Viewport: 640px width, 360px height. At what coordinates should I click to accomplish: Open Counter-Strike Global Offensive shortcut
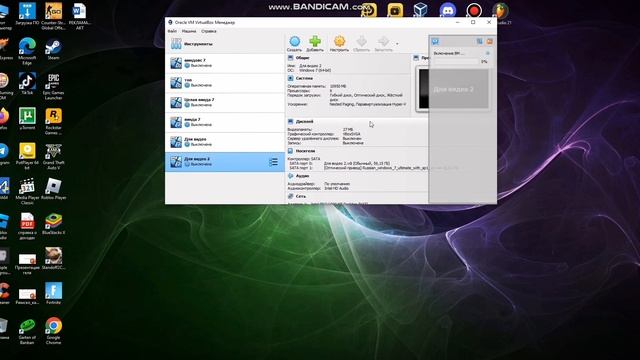(53, 16)
